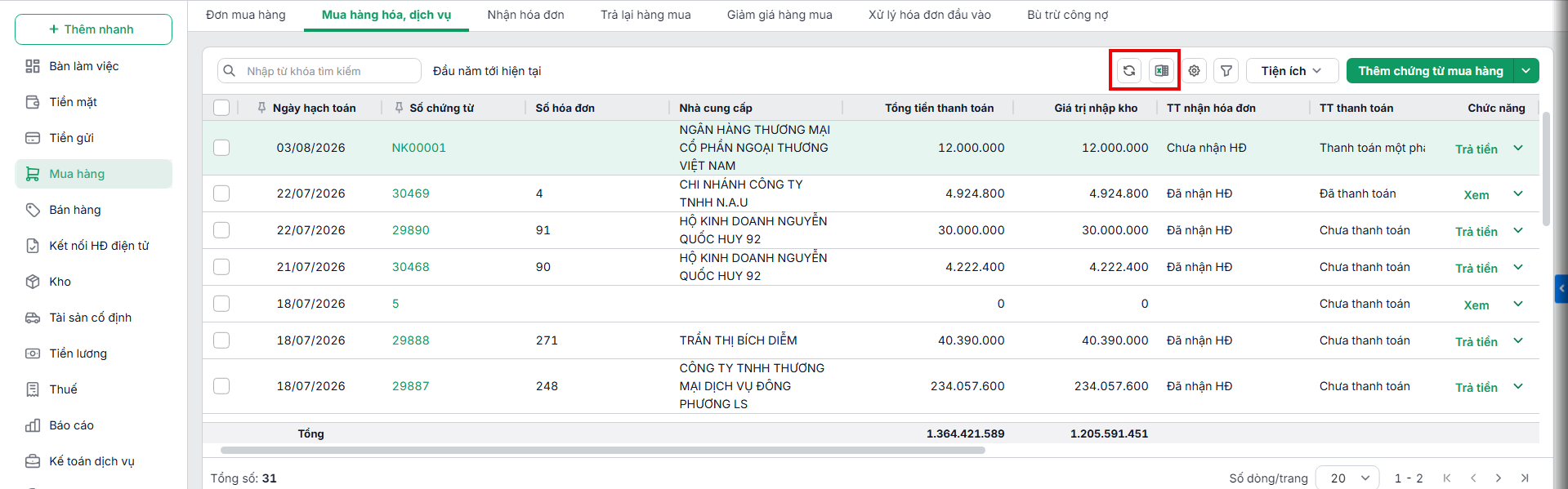Toggle the select-all header checkbox
Image resolution: width=1568 pixels, height=489 pixels.
[221, 108]
